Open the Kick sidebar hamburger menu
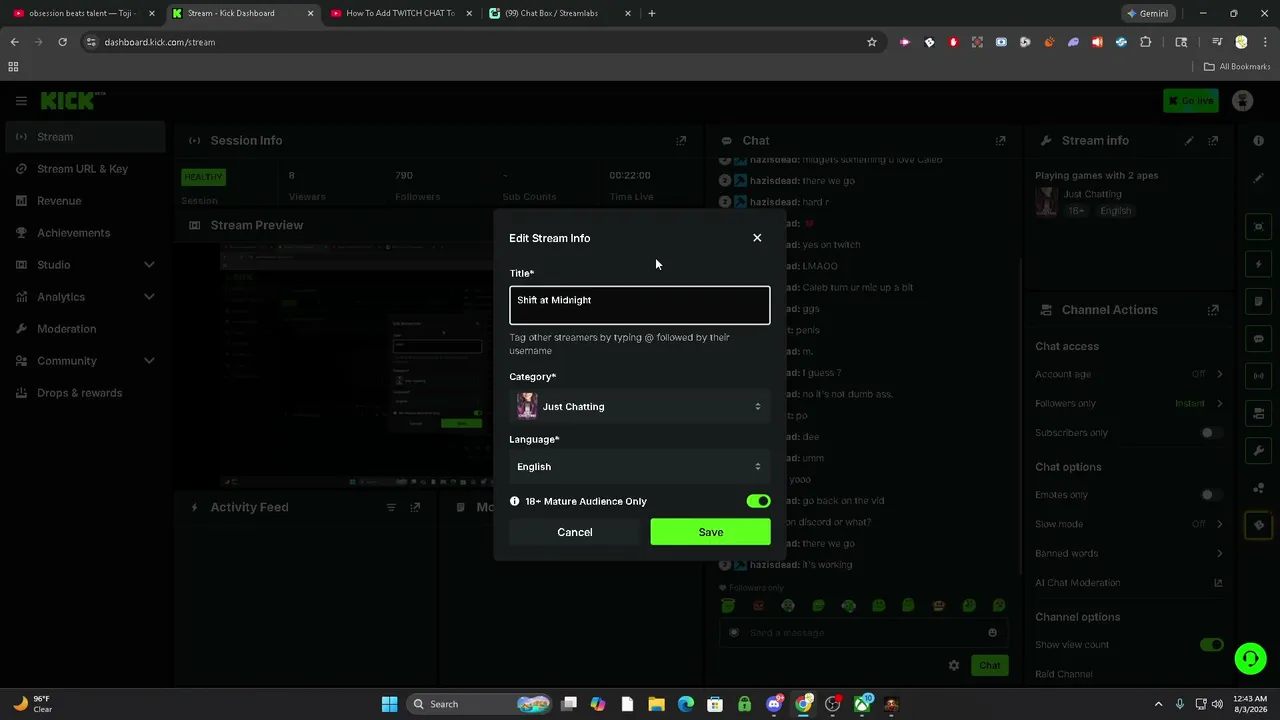The image size is (1280, 720). [21, 101]
